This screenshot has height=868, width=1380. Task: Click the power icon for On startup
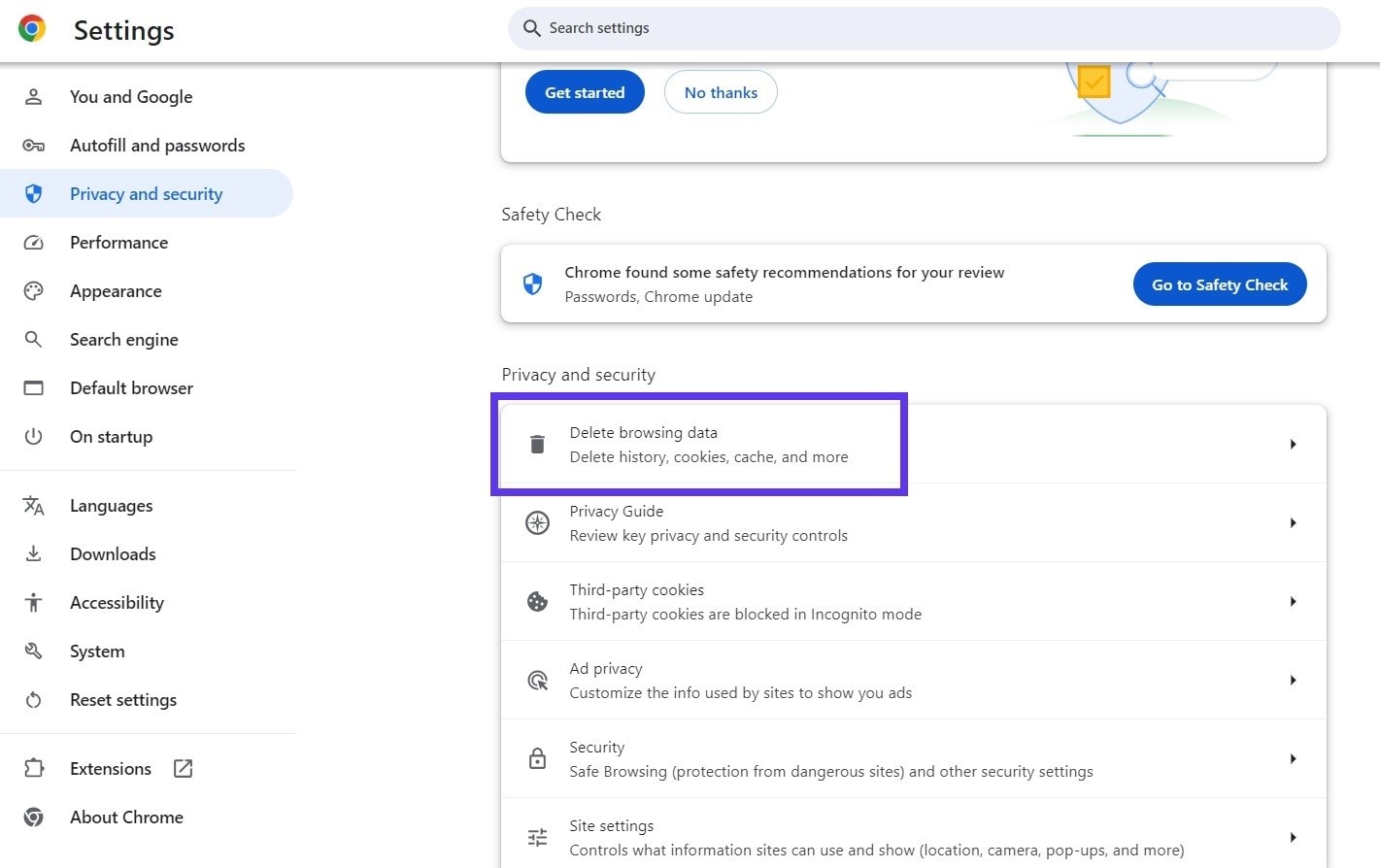[33, 436]
